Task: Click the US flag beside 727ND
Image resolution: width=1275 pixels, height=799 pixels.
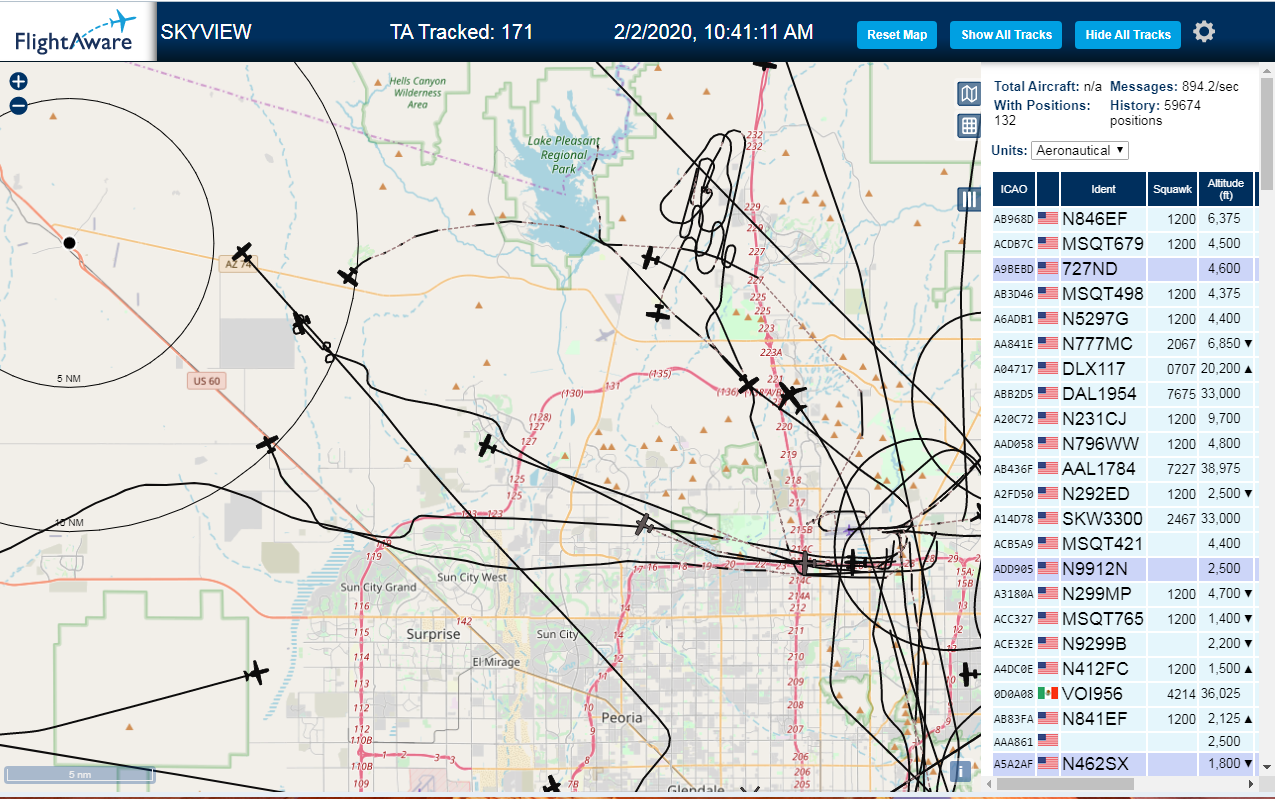Action: [x=1048, y=268]
